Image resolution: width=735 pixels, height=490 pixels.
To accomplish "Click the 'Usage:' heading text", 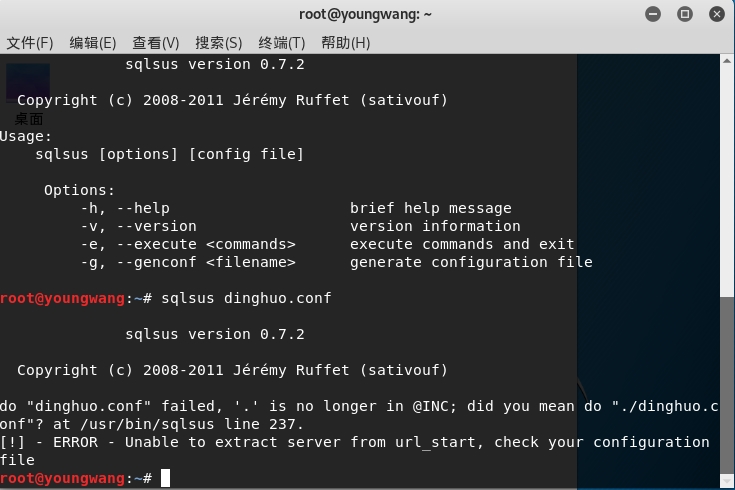I will pyautogui.click(x=26, y=136).
